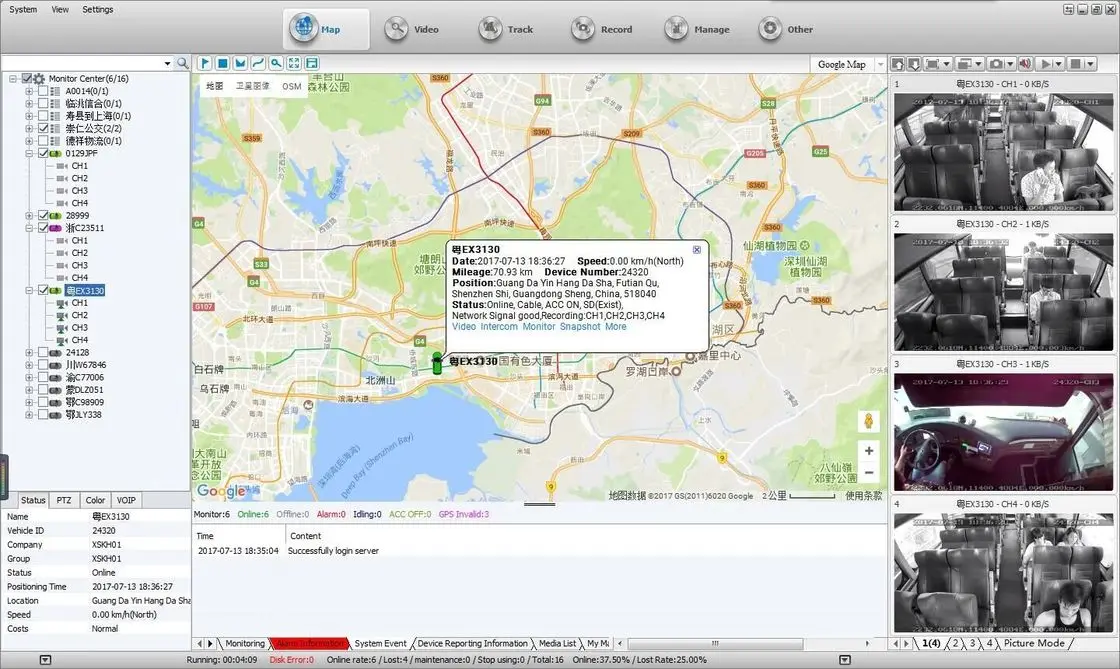The width and height of the screenshot is (1120, 669).
Task: Open the Manage module
Action: pyautogui.click(x=696, y=29)
